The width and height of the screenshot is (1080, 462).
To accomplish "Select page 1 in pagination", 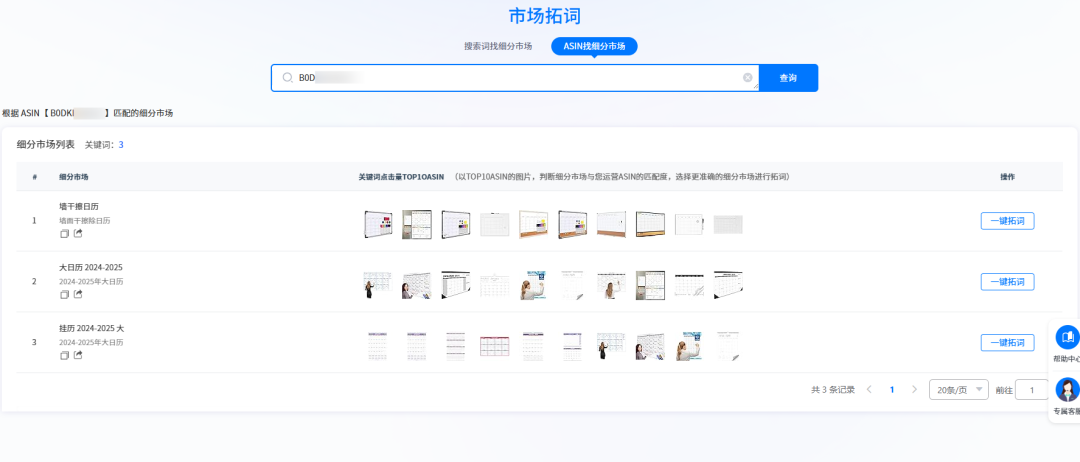I will pyautogui.click(x=892, y=389).
